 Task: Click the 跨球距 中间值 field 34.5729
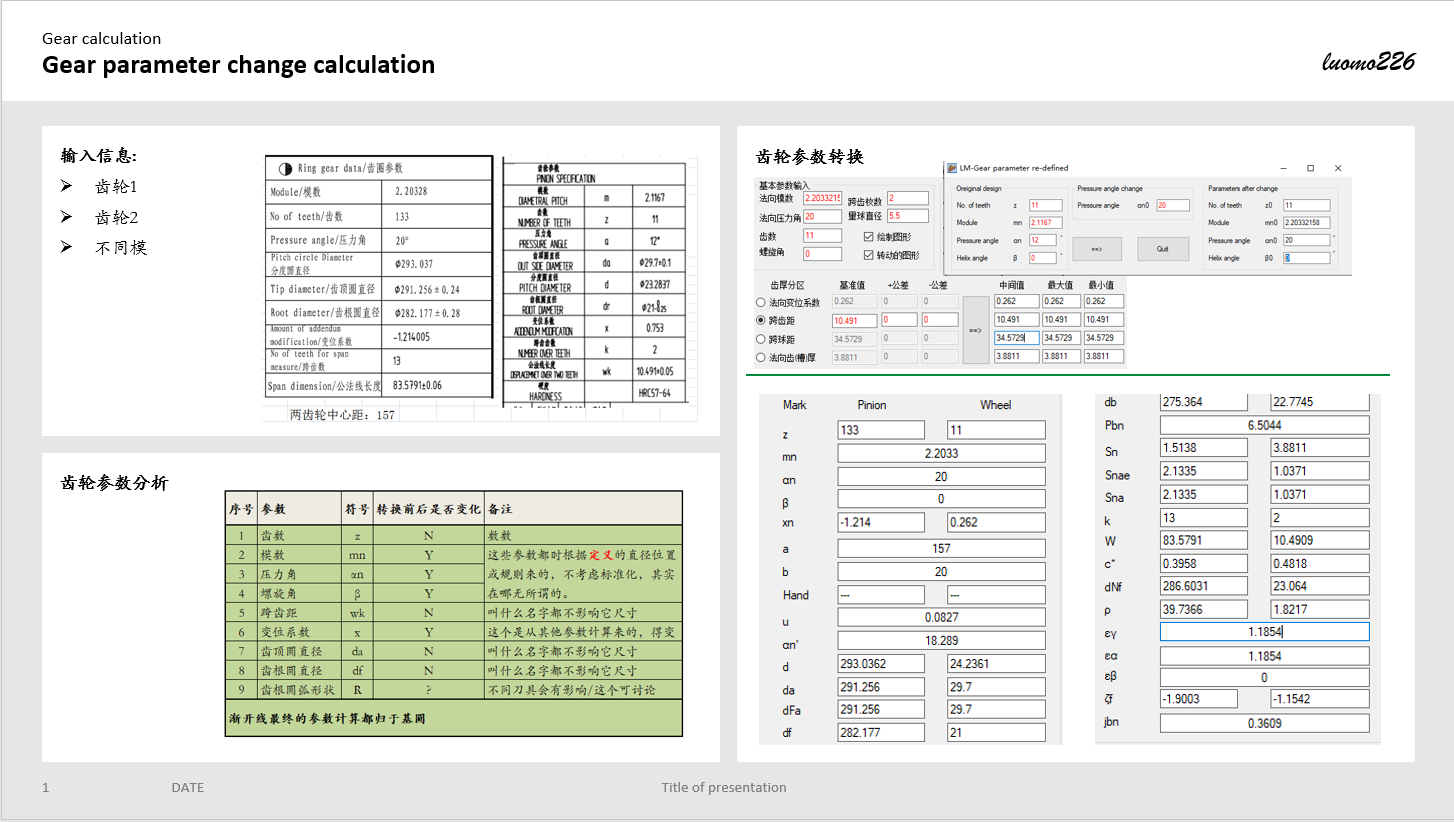point(1017,338)
